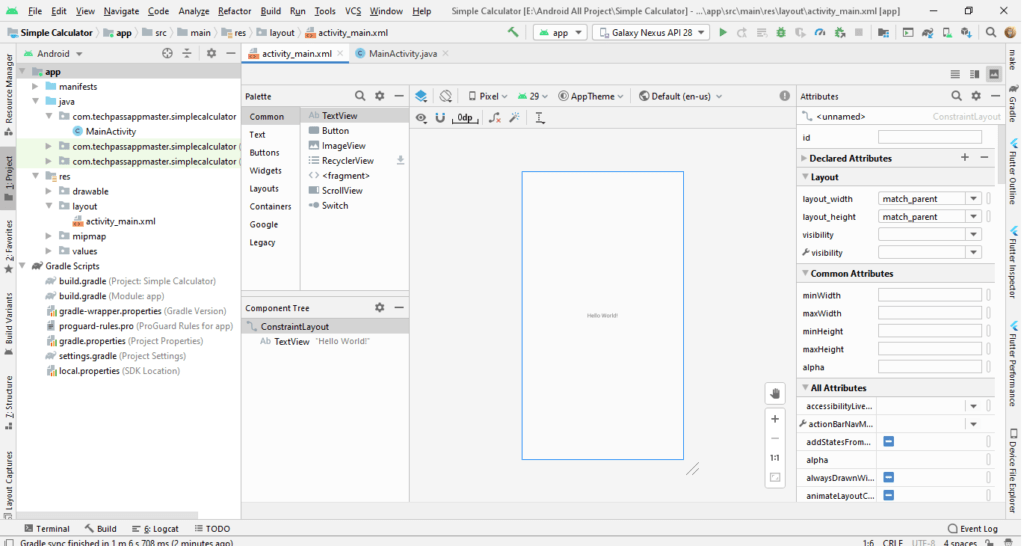1024x546 pixels.
Task: Open Design surface layers icon
Action: pos(421,96)
